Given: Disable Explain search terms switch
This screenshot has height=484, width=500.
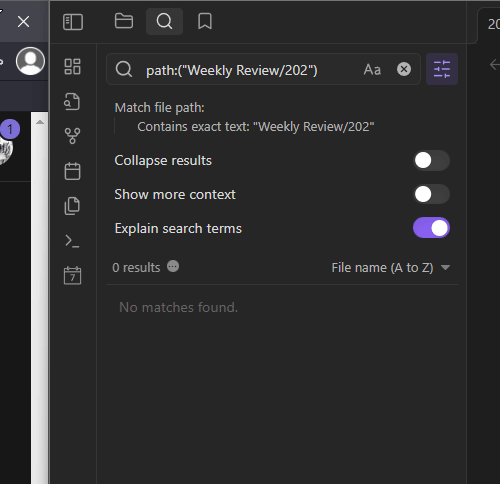Looking at the screenshot, I should (431, 228).
